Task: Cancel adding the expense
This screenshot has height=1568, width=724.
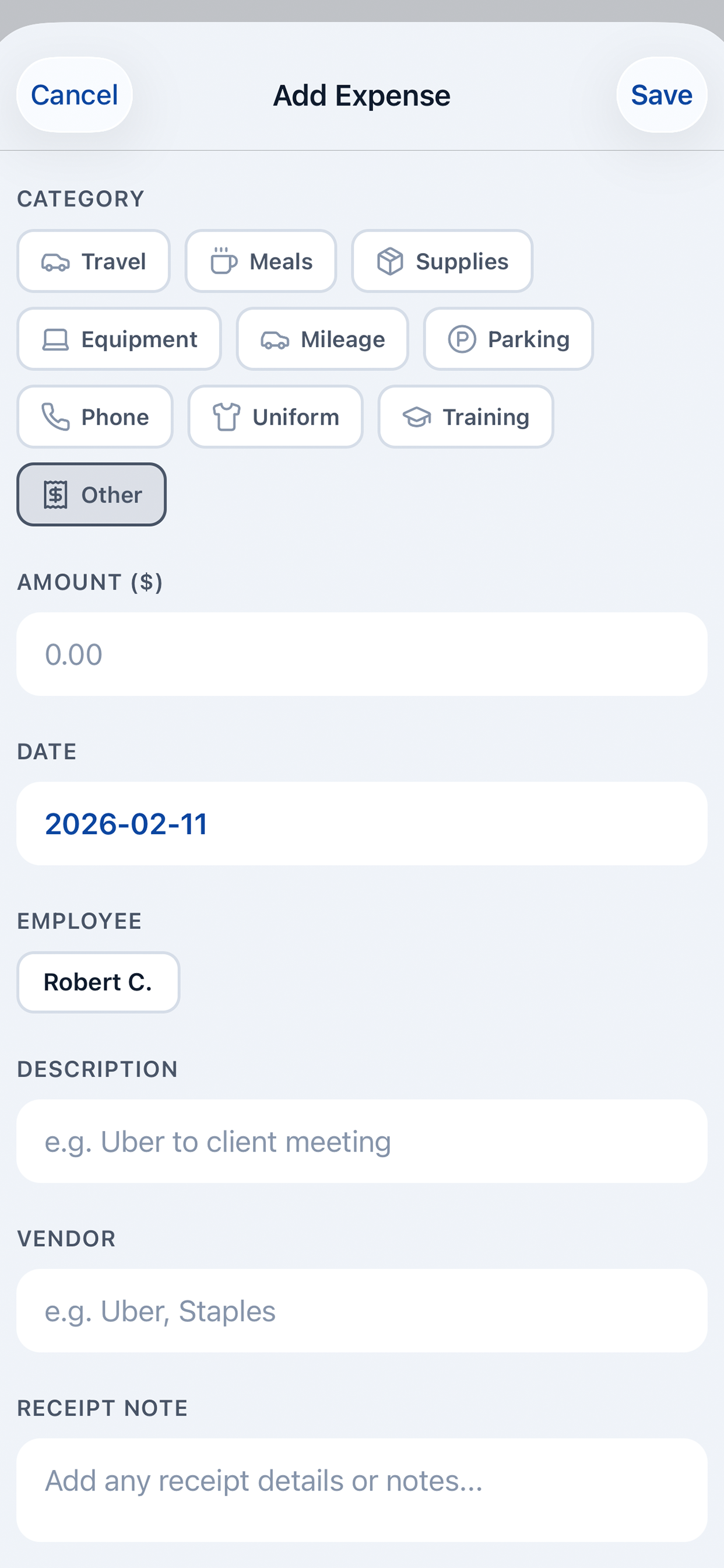Action: coord(73,95)
